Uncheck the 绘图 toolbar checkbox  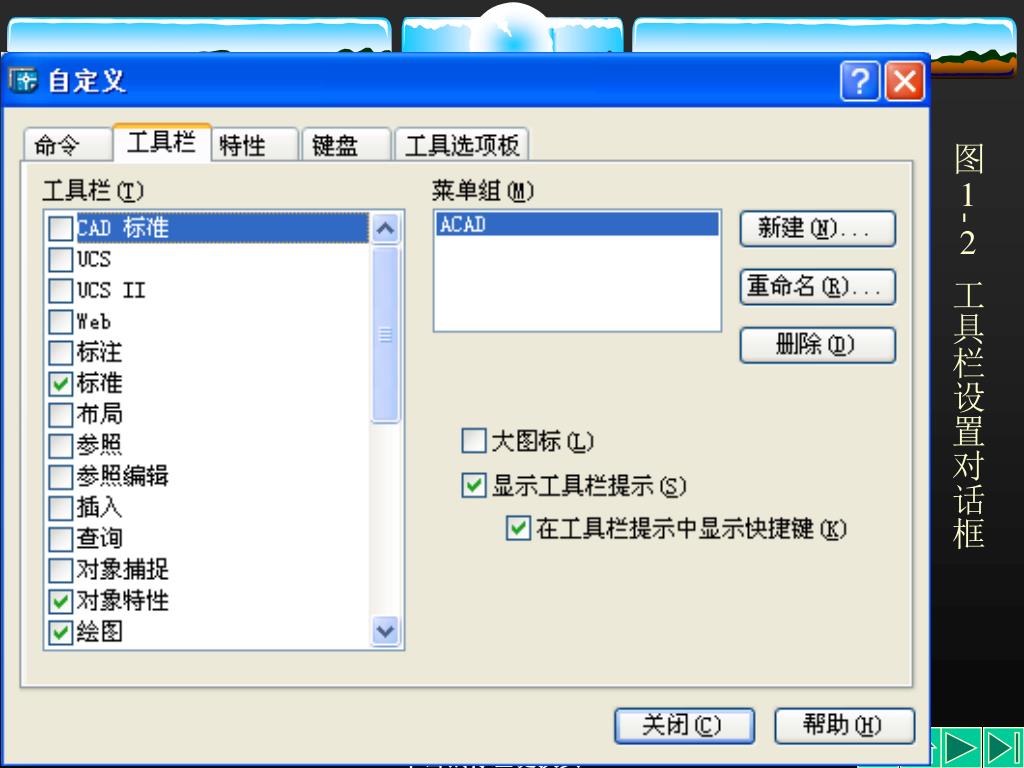point(61,632)
